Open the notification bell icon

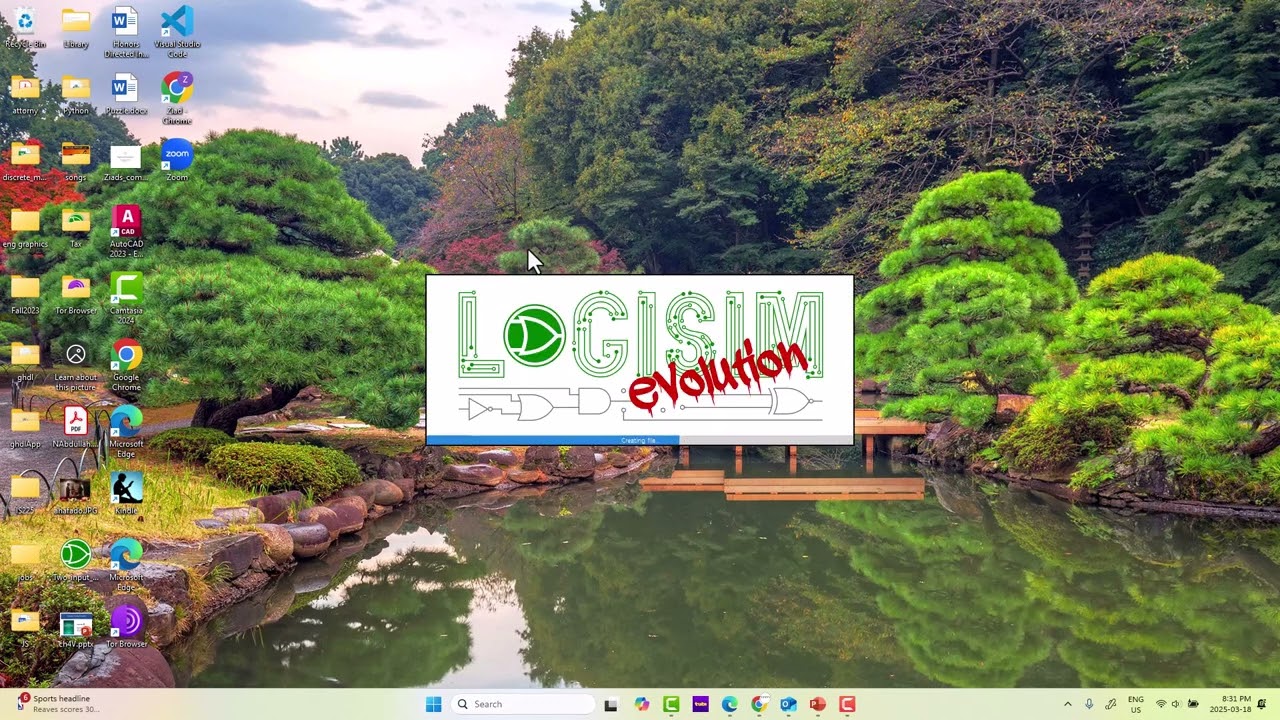tap(1262, 704)
